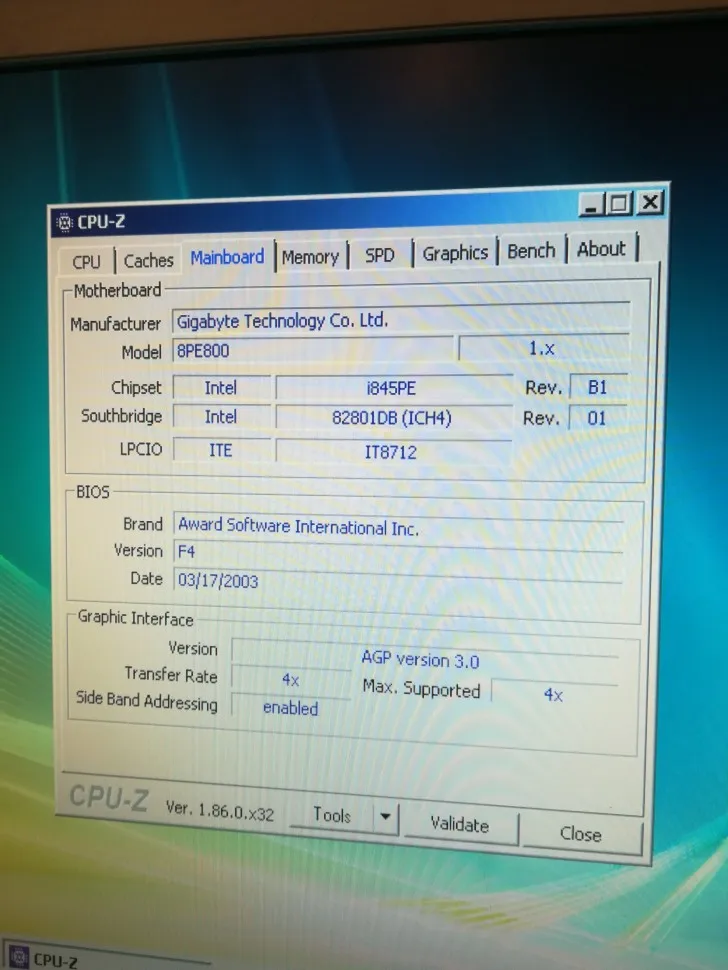The image size is (728, 970).
Task: Minimize the CPU-Z window
Action: (591, 205)
